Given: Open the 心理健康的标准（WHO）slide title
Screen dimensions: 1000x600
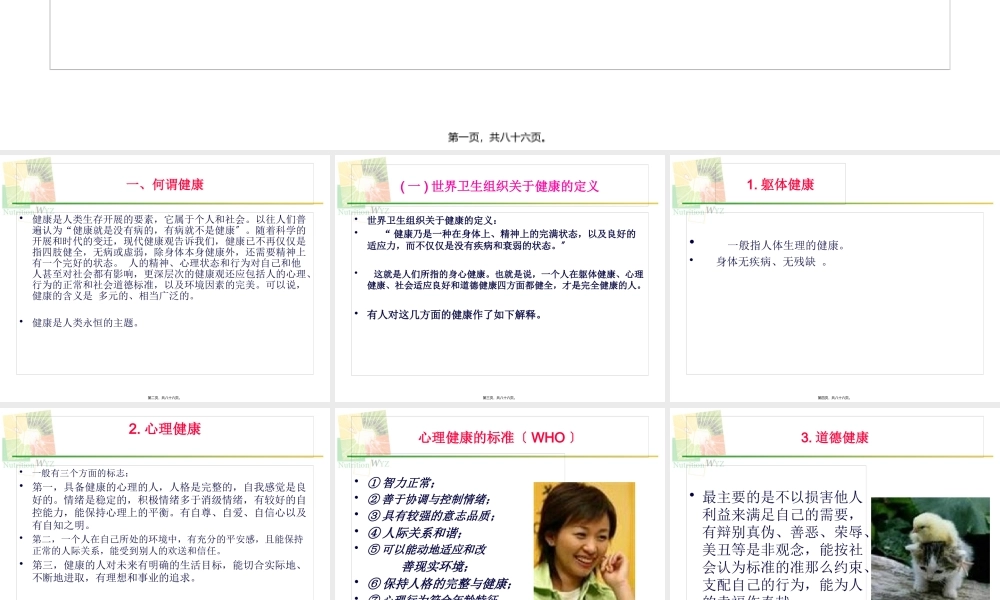Looking at the screenshot, I should (x=495, y=436).
